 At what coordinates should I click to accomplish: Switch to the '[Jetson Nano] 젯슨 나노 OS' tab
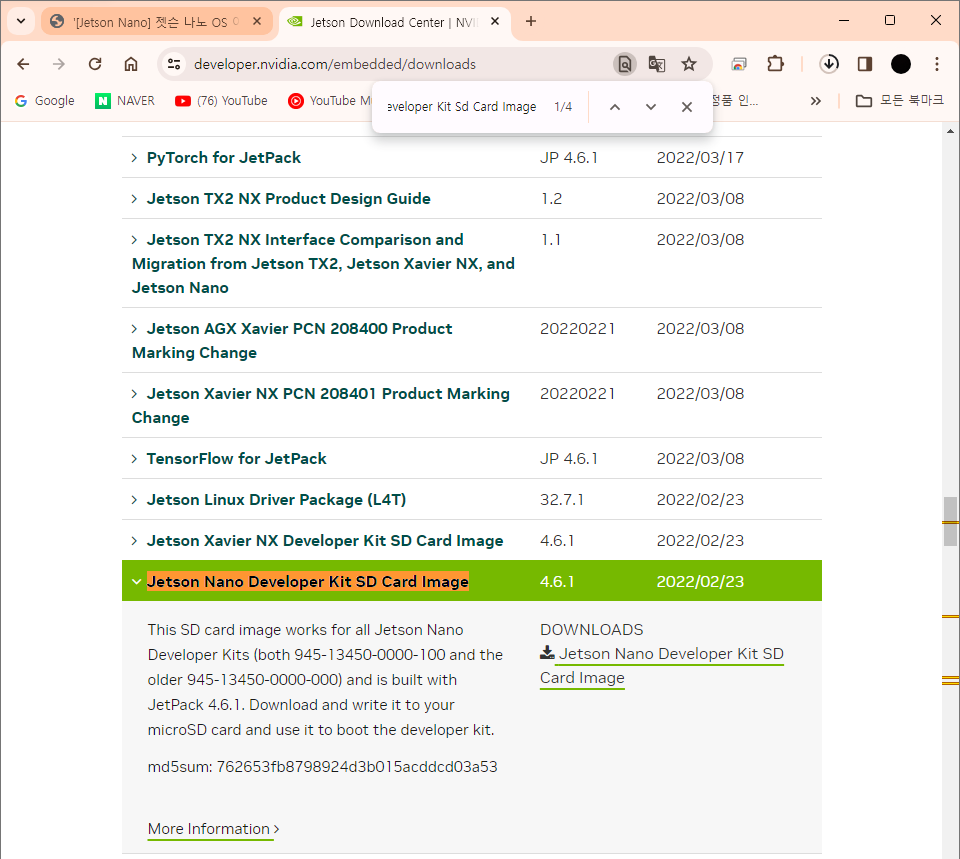click(x=157, y=21)
